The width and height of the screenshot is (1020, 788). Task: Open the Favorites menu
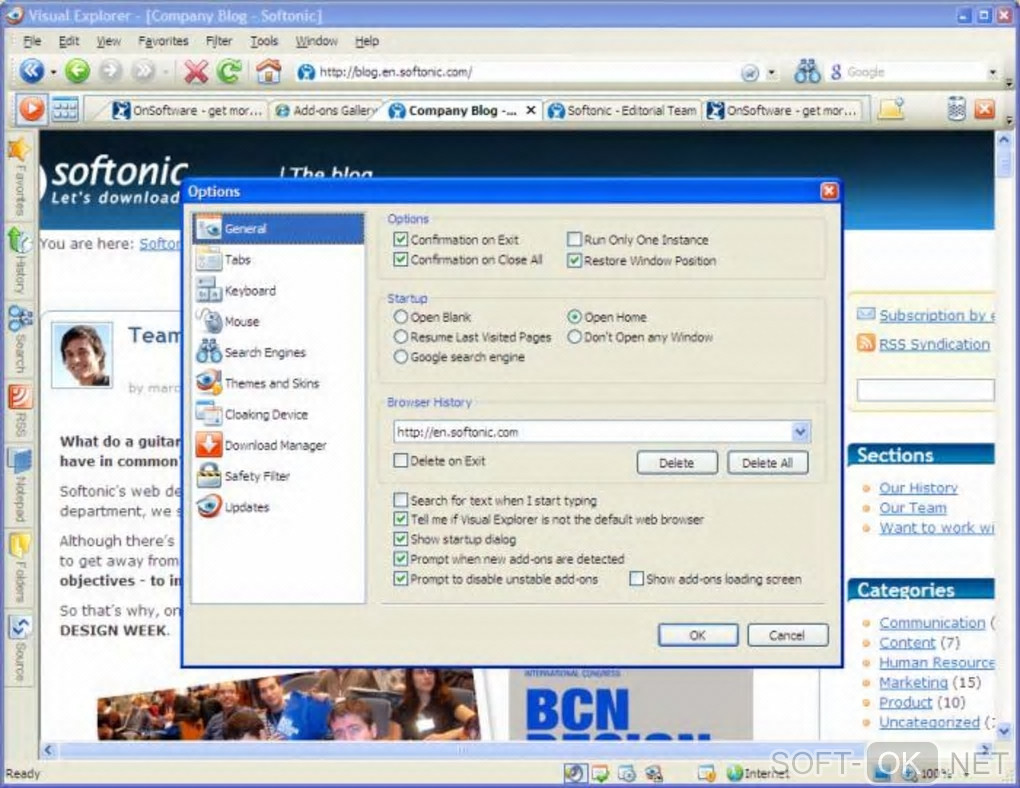(x=163, y=41)
